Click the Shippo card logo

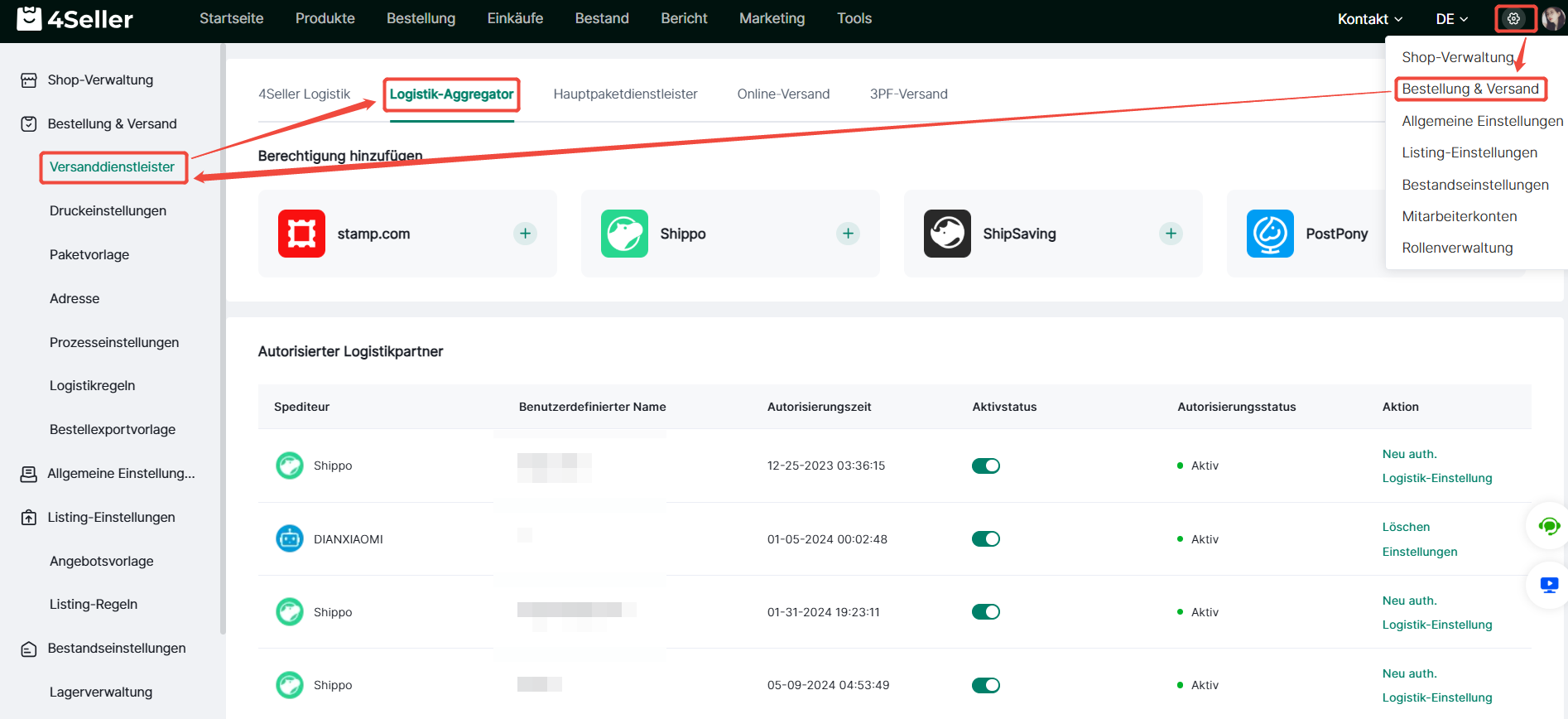coord(624,234)
